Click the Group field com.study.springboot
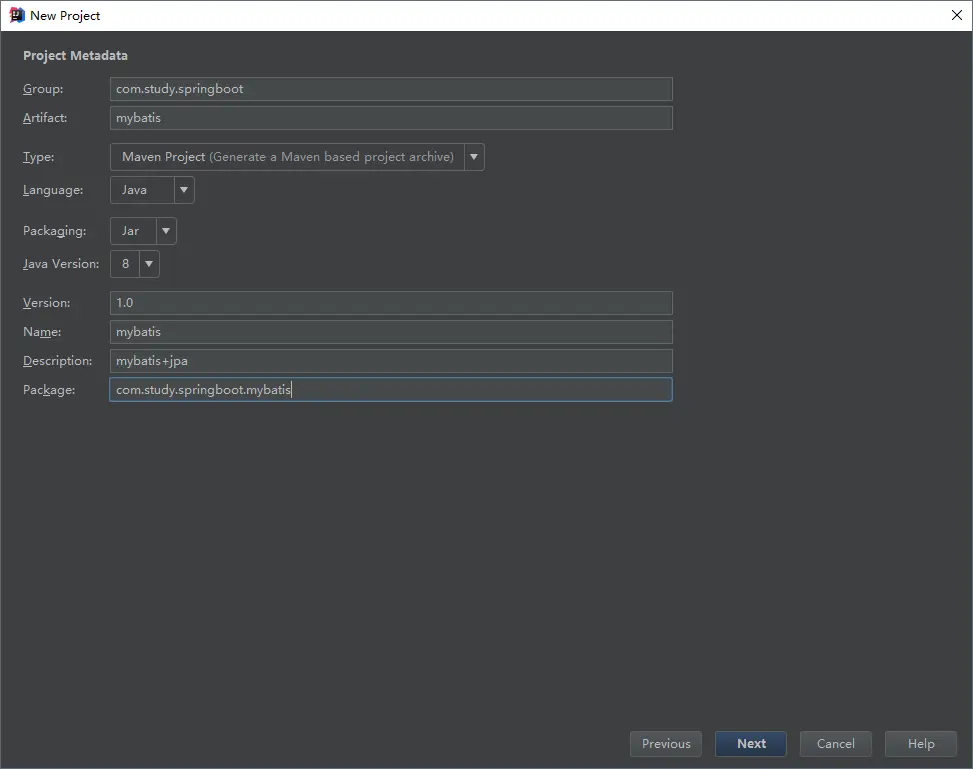 [391, 89]
